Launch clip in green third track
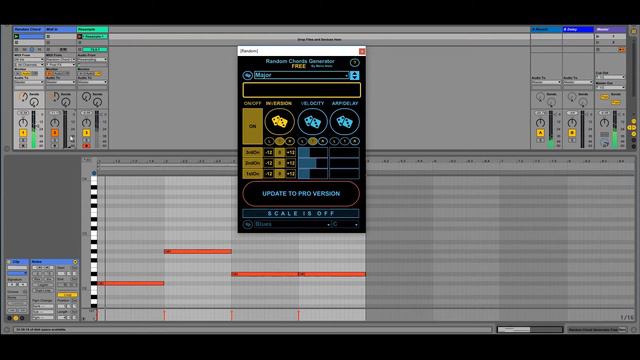 tap(80, 36)
